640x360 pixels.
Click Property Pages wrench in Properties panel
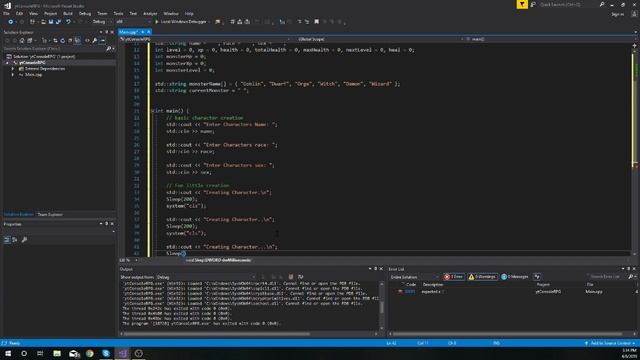point(24,240)
